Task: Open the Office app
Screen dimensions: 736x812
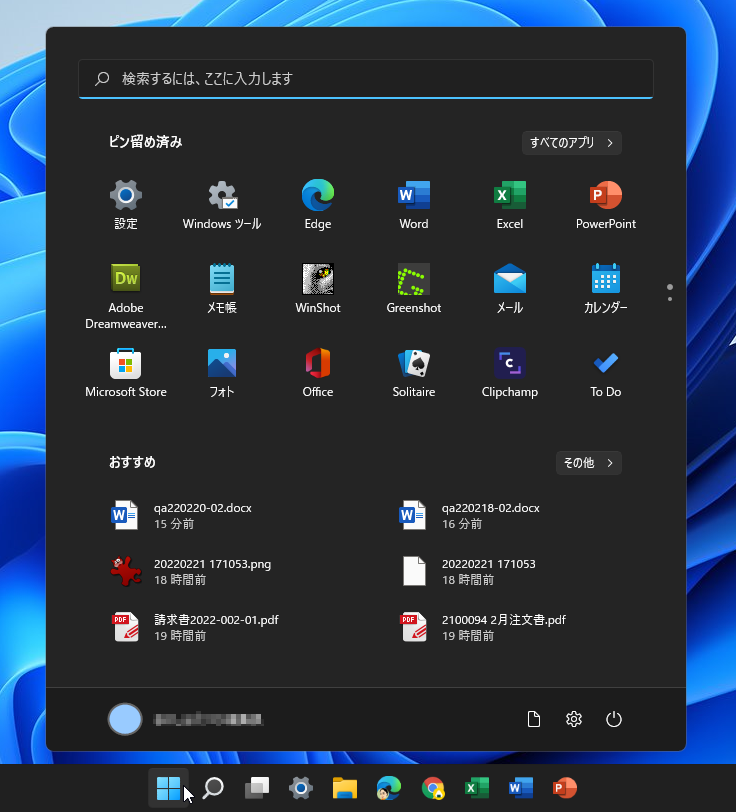Action: pos(318,372)
